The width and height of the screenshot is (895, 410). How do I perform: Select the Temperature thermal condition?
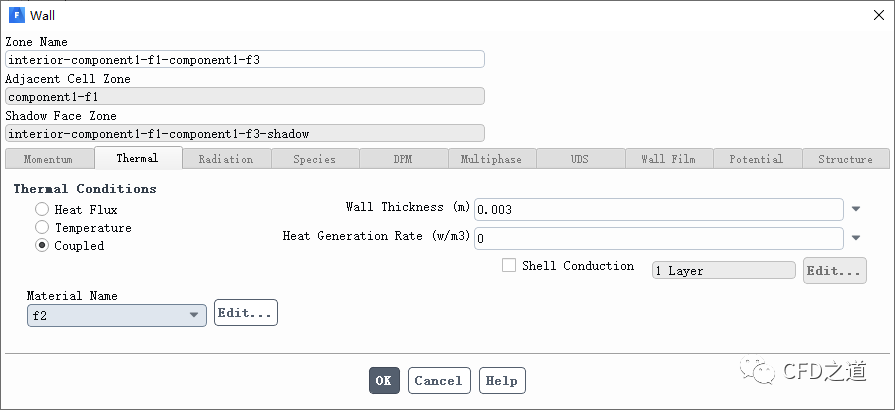point(42,228)
